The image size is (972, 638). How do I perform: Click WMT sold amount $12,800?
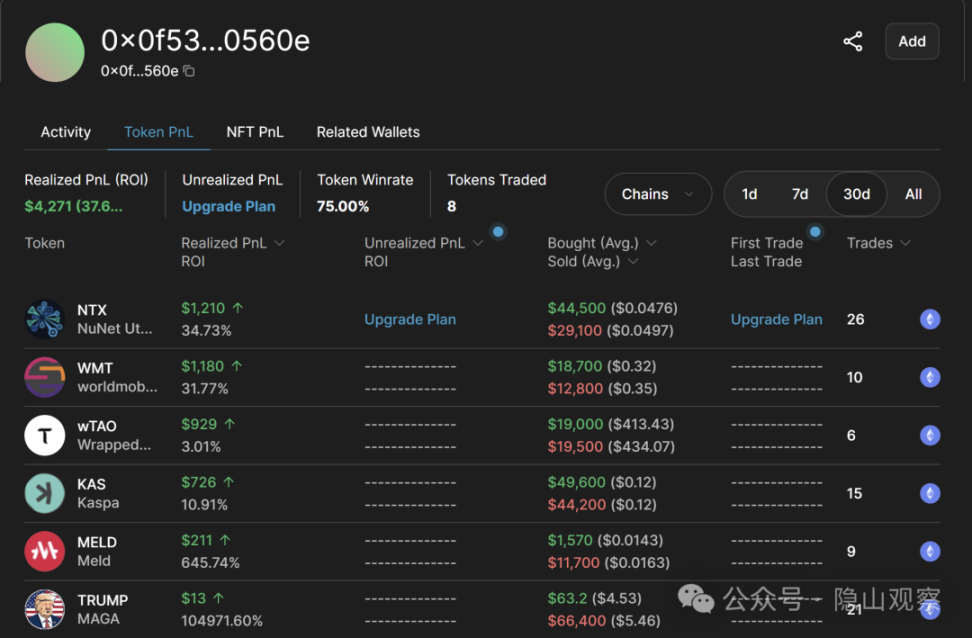tap(575, 389)
